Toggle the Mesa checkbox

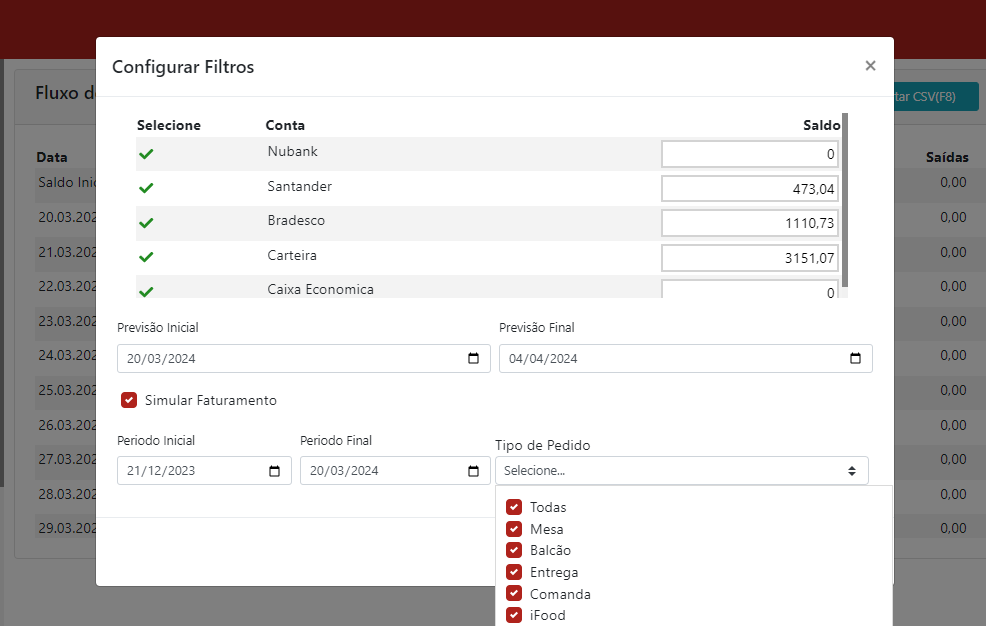tap(514, 529)
